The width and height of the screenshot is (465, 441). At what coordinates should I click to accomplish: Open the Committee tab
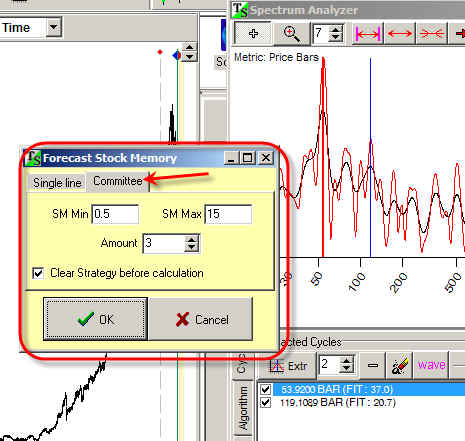pos(118,181)
